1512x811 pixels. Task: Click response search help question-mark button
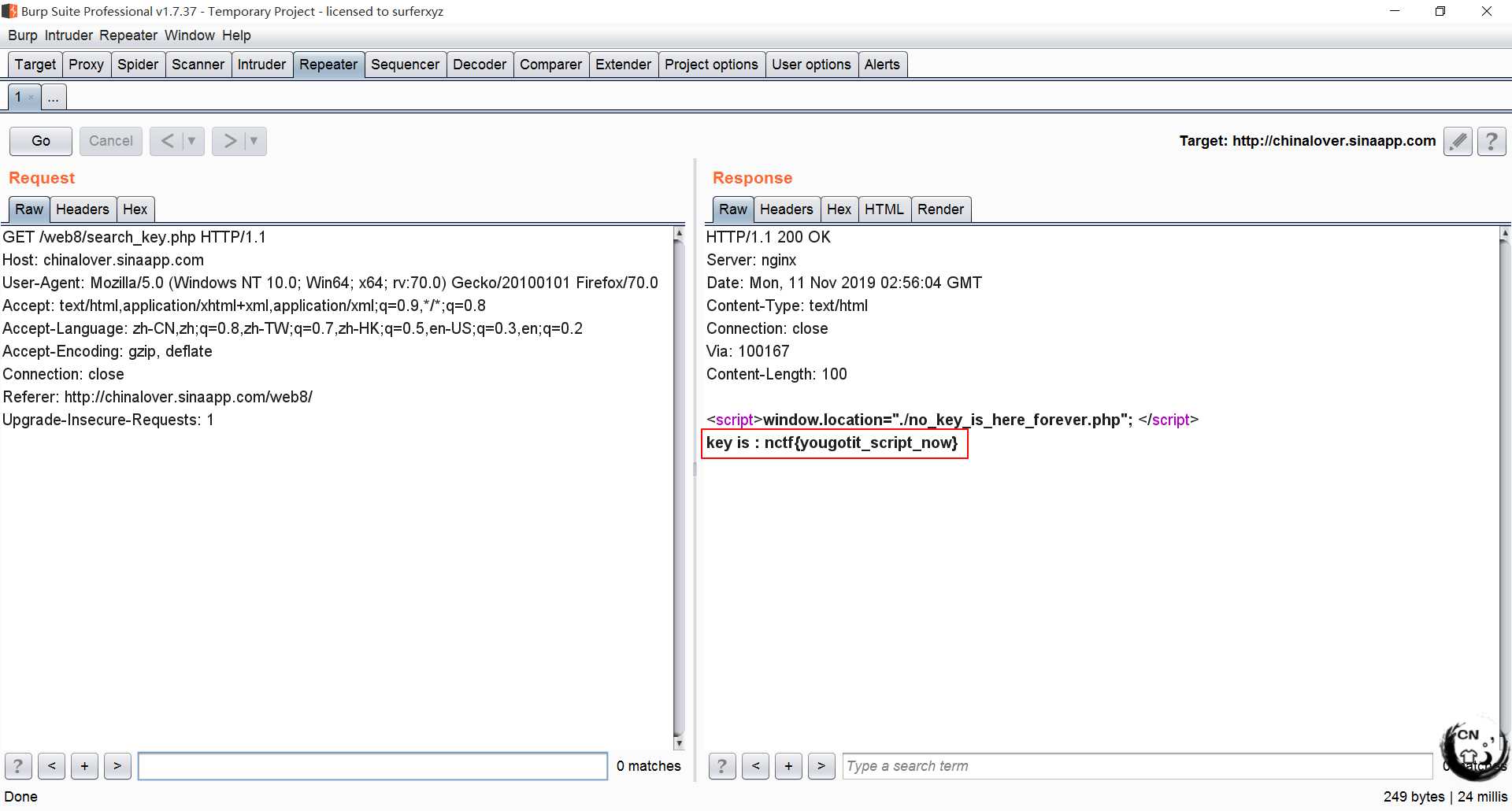[x=722, y=765]
